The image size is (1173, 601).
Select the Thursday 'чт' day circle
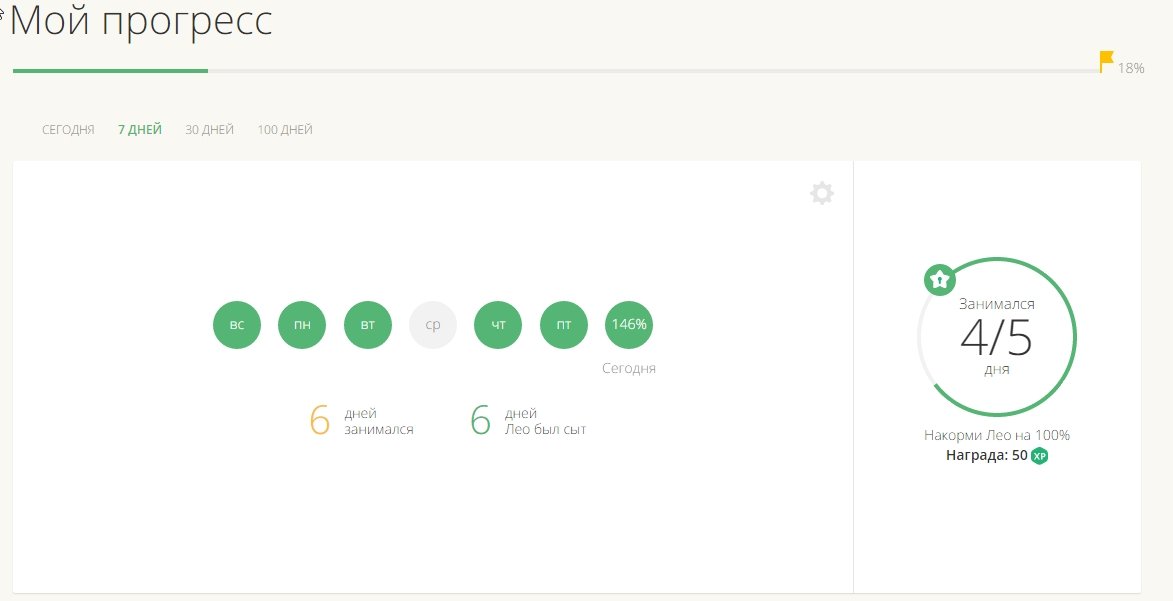point(498,325)
